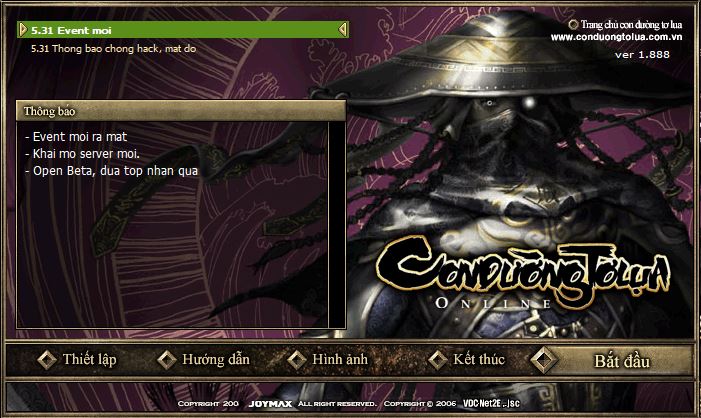Click the JOYMAX logo in footer

(270, 404)
